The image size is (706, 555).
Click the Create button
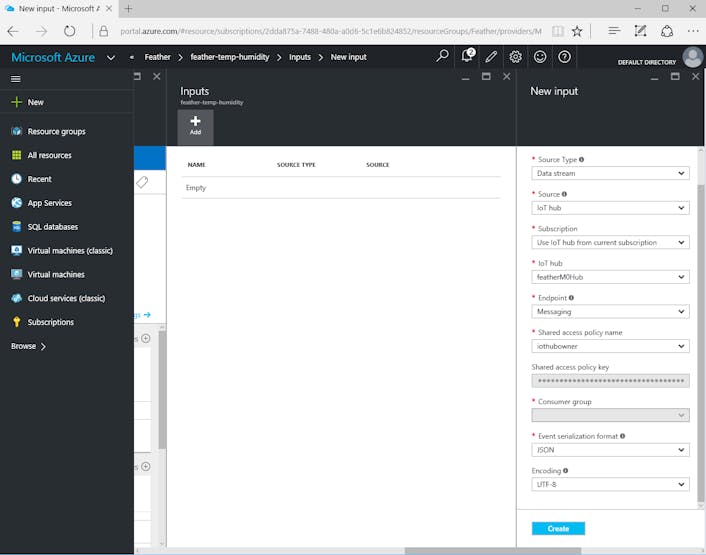point(558,528)
